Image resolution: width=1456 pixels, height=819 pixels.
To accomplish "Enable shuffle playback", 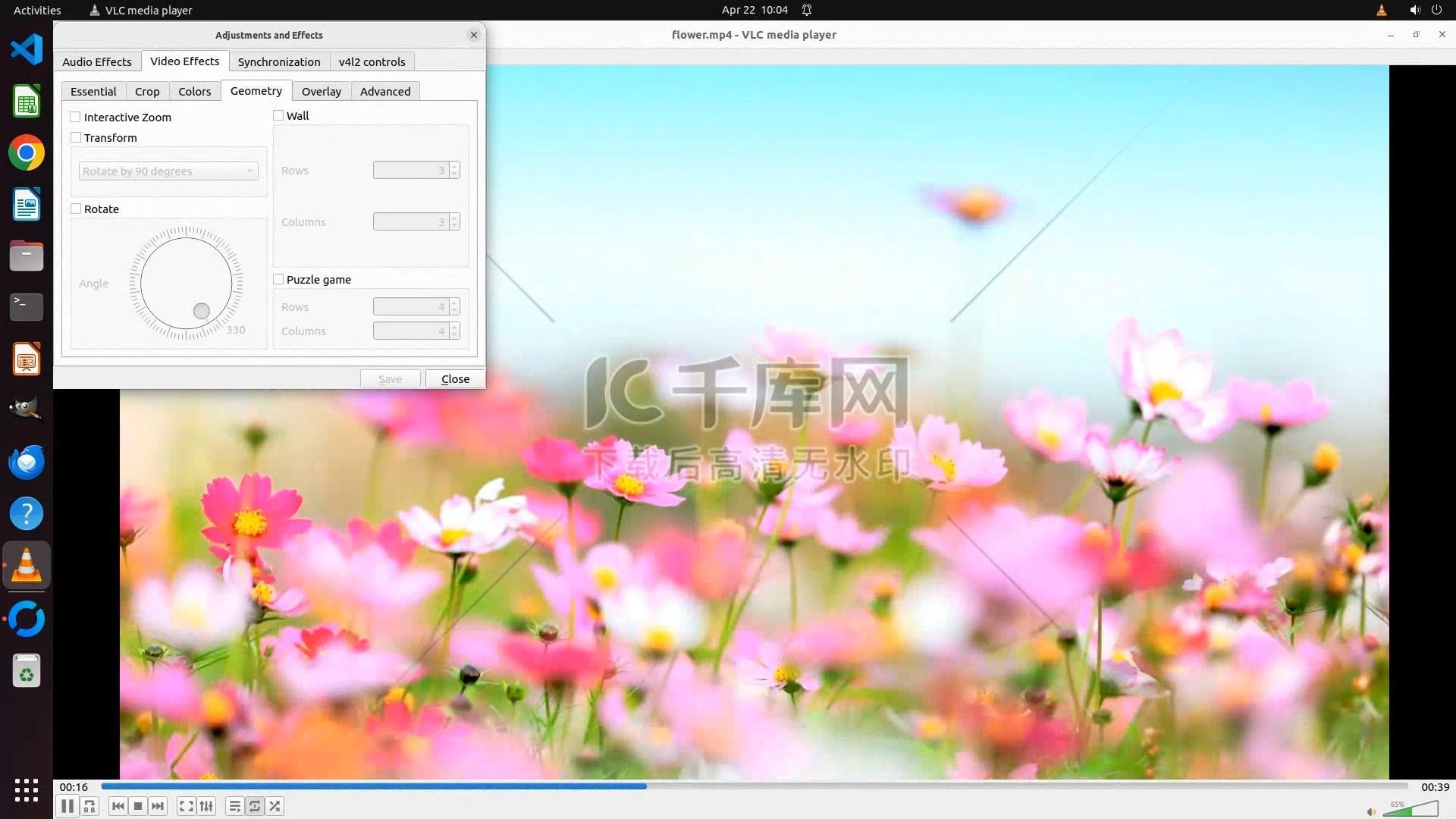I will 275,806.
